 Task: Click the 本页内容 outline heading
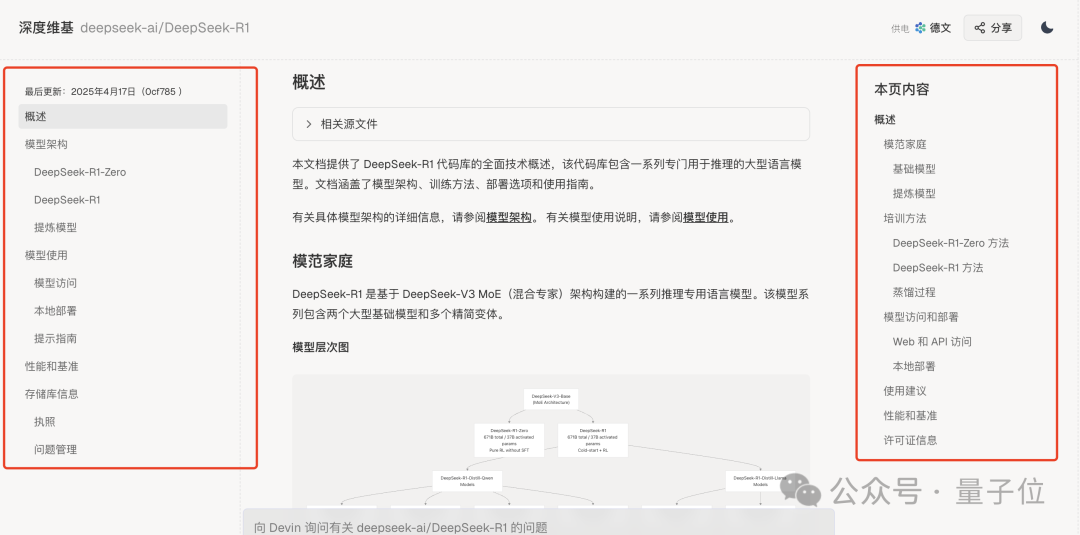point(902,90)
